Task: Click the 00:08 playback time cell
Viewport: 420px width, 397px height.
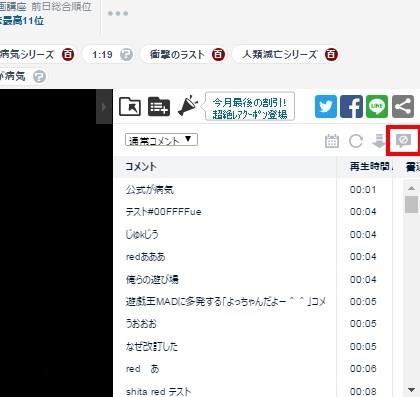Action: click(363, 391)
